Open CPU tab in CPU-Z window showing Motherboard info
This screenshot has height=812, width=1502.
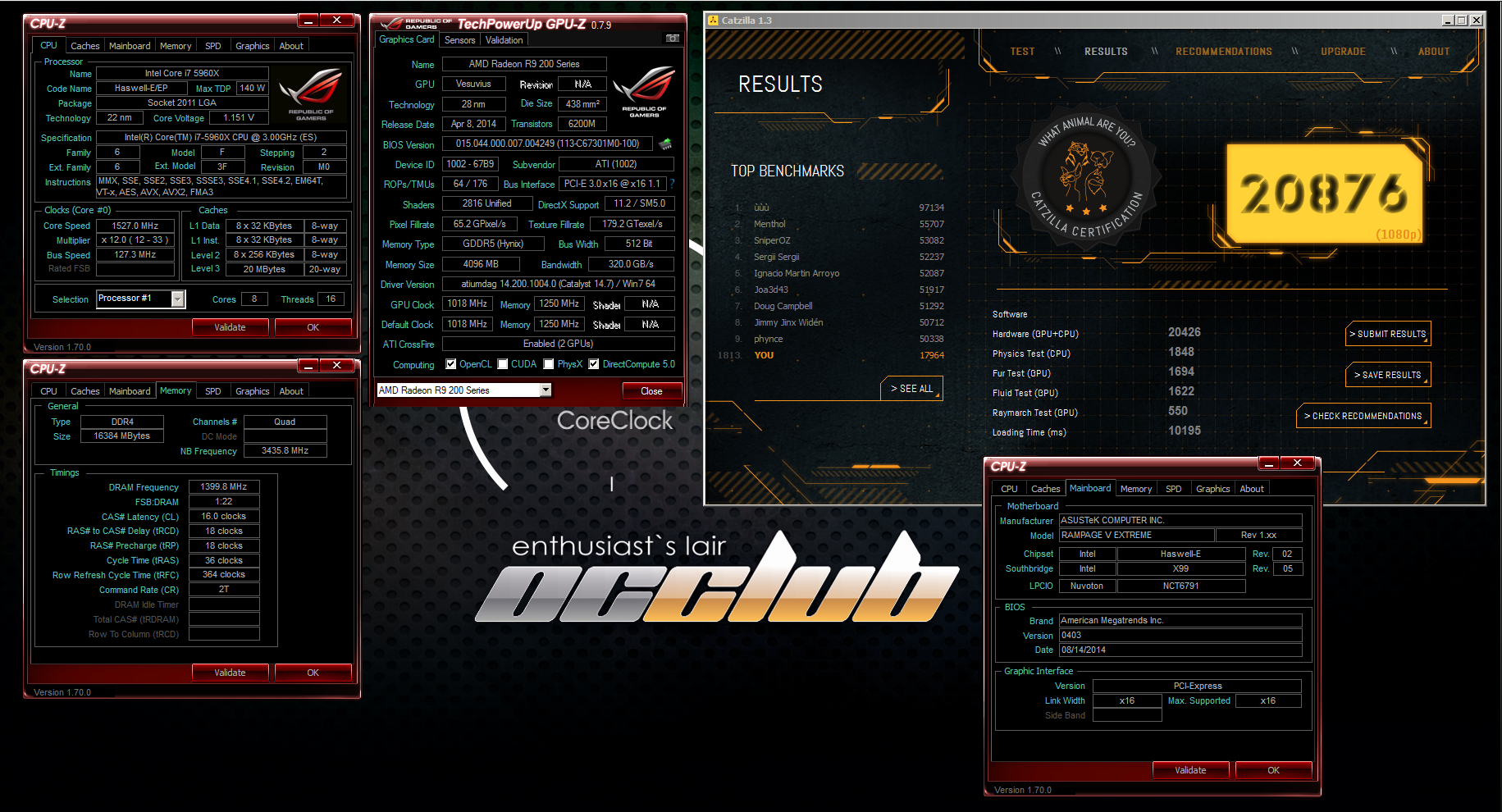(x=1009, y=489)
